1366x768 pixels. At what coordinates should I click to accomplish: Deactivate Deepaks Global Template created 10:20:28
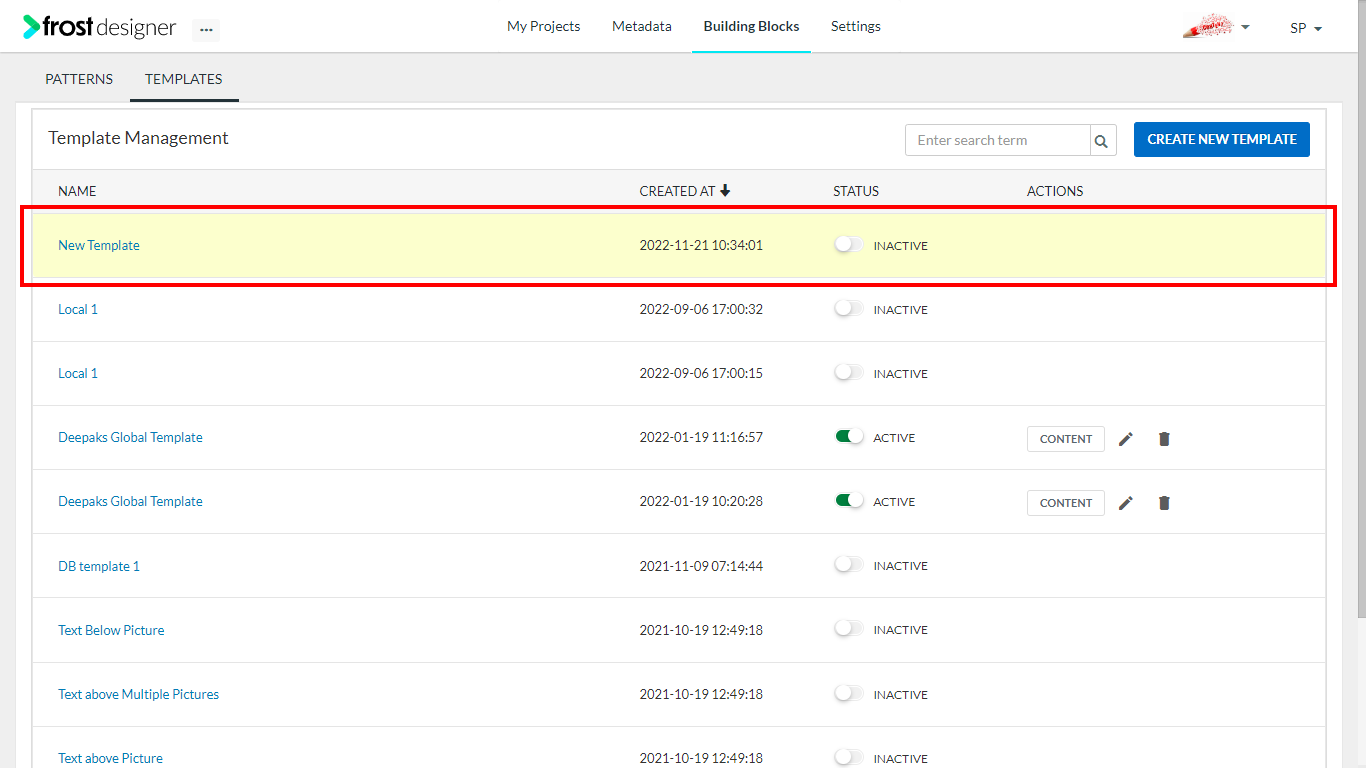pos(849,500)
